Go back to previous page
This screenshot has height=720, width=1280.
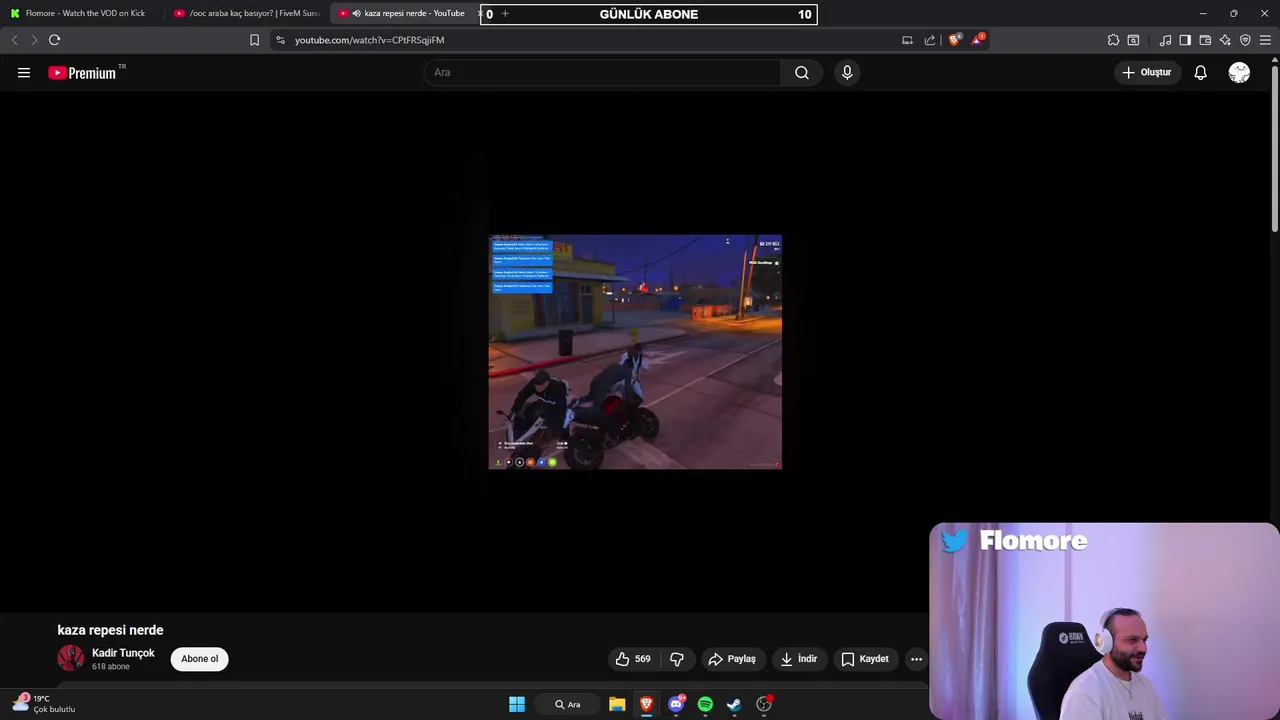pos(14,40)
